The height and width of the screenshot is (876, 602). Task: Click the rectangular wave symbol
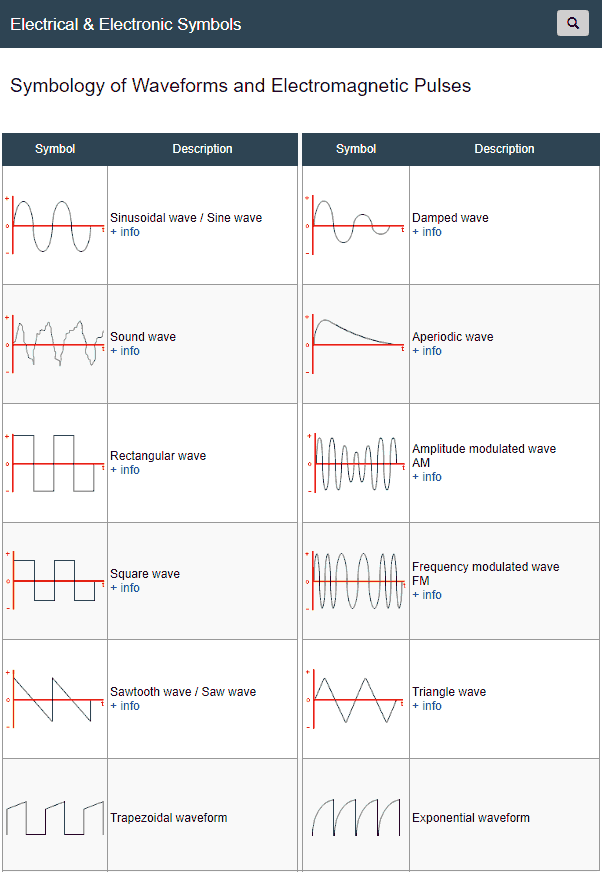[x=55, y=463]
